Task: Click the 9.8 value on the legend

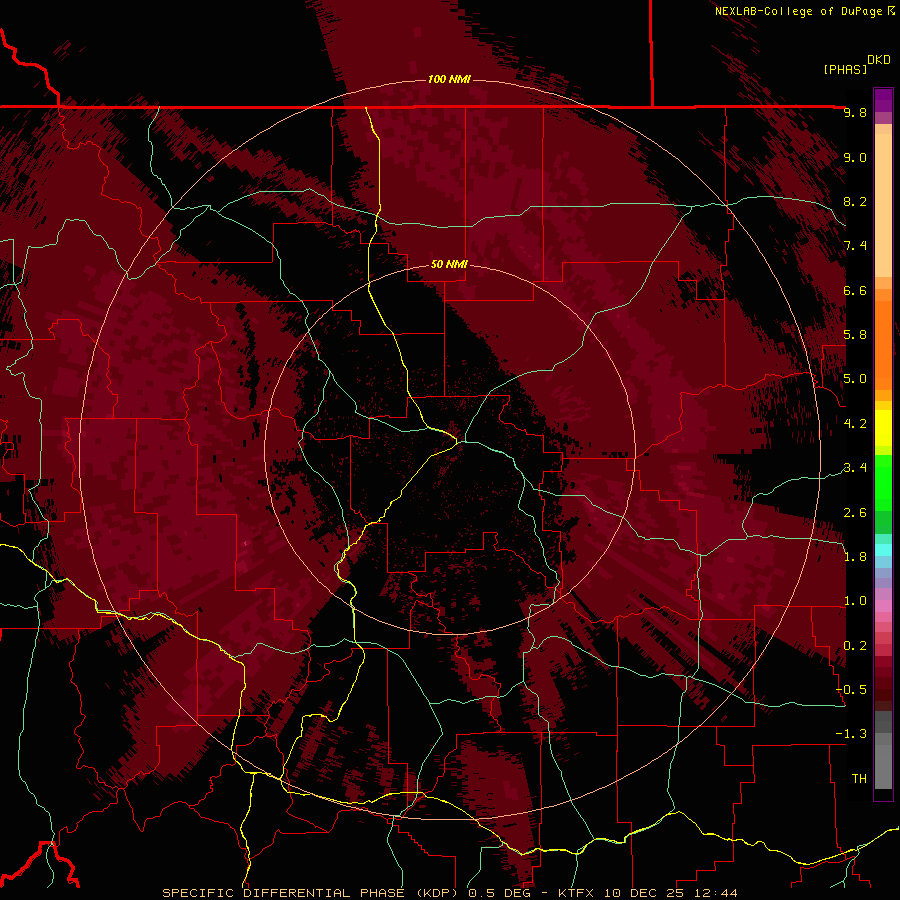Action: pyautogui.click(x=855, y=112)
